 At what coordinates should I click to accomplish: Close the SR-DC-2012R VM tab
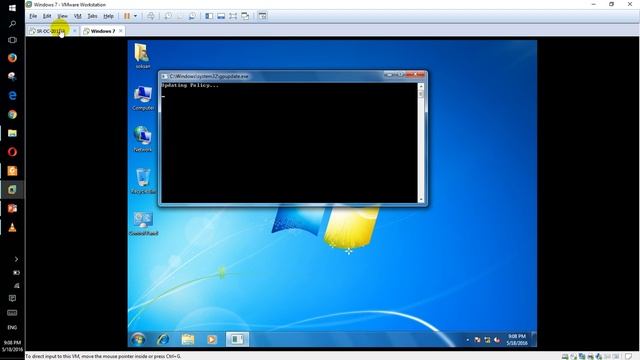click(75, 31)
